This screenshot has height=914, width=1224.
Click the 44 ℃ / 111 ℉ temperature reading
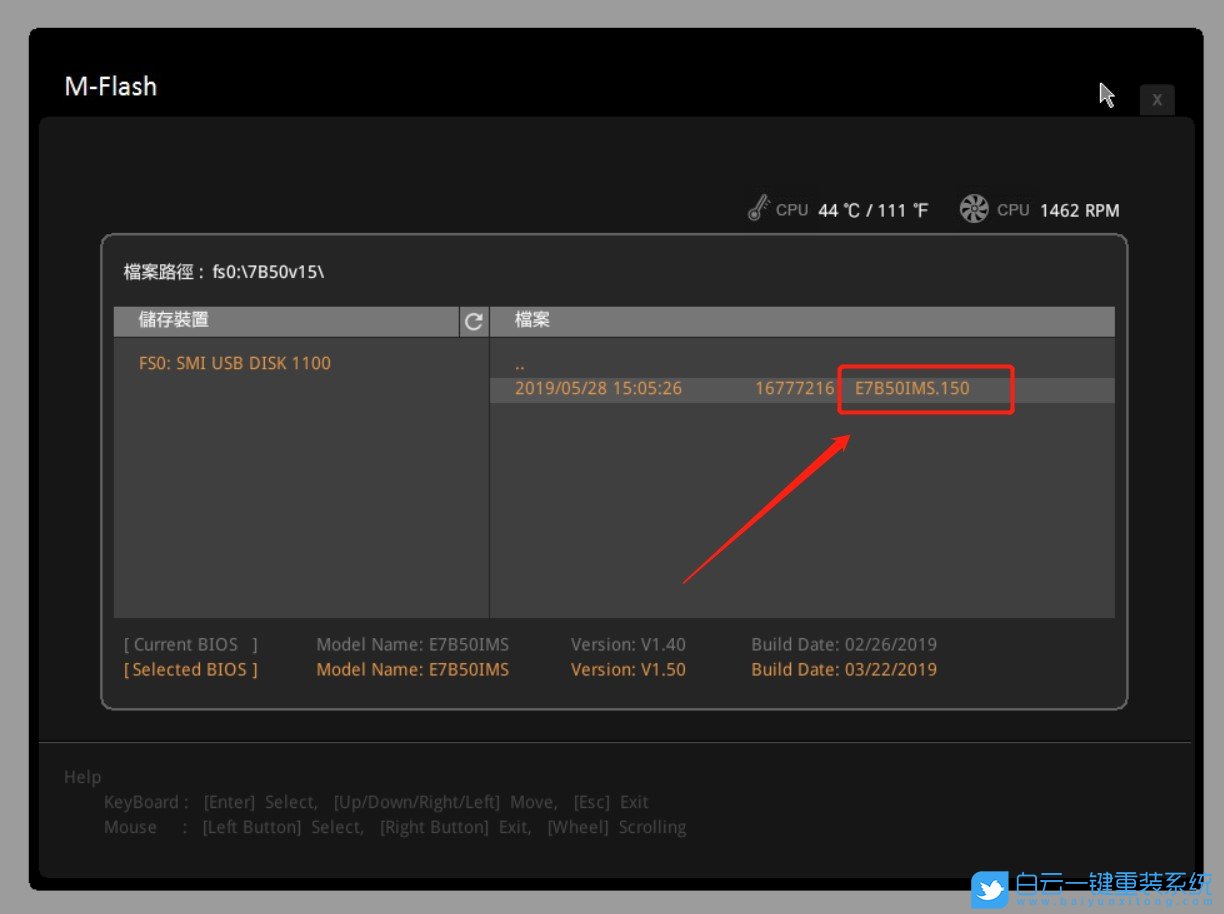point(872,210)
